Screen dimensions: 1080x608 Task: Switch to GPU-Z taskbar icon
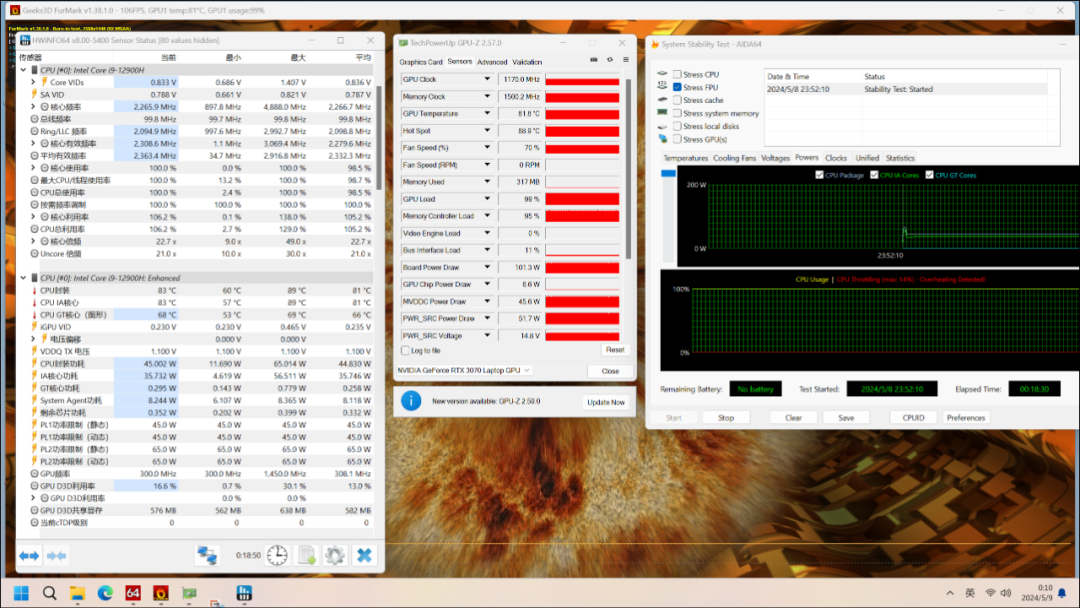point(189,593)
